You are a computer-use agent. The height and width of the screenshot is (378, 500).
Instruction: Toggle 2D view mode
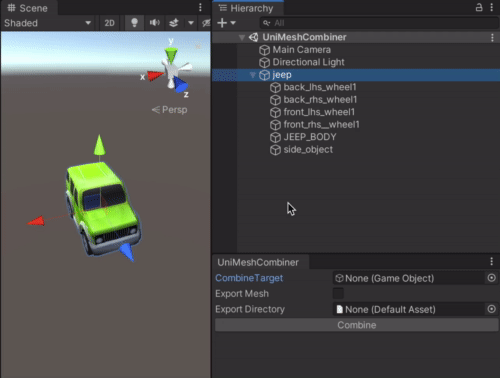tap(109, 23)
